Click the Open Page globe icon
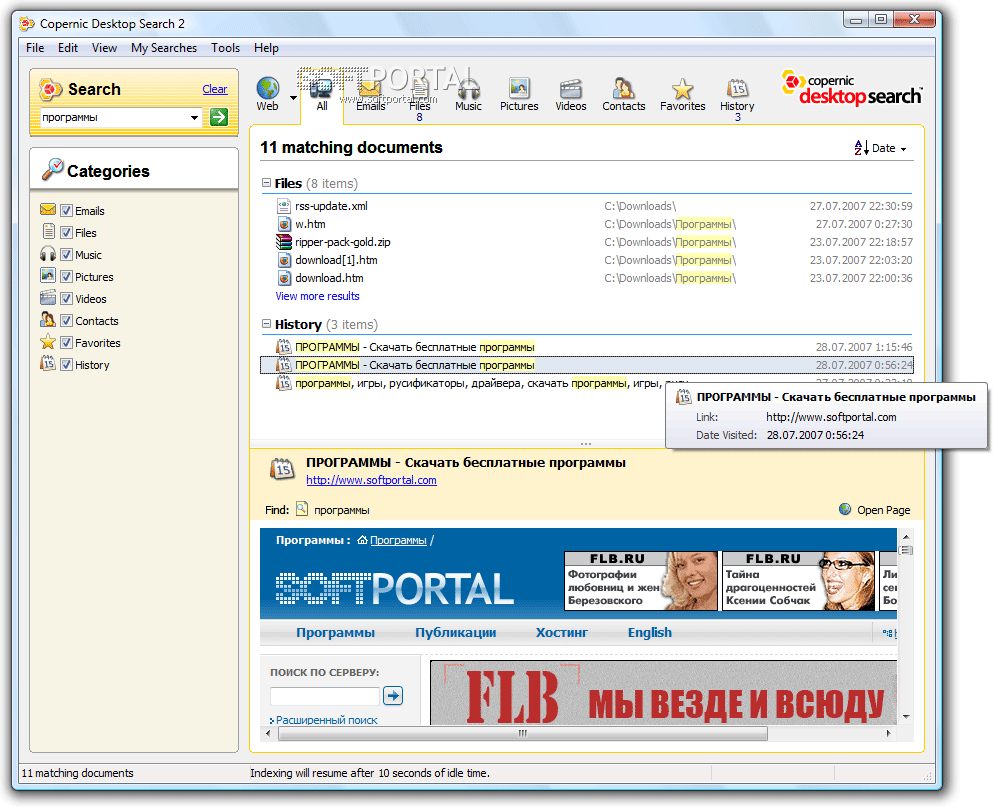The width and height of the screenshot is (993, 807). (x=845, y=509)
